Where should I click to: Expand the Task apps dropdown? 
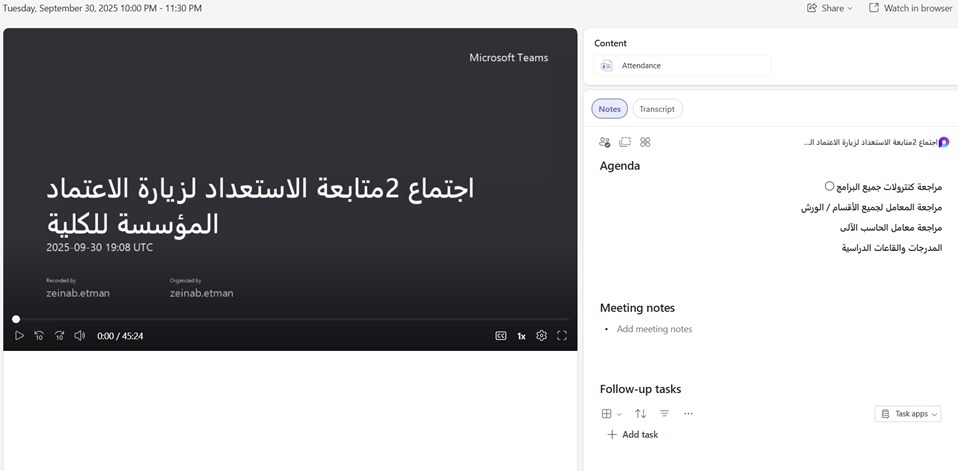(x=908, y=414)
